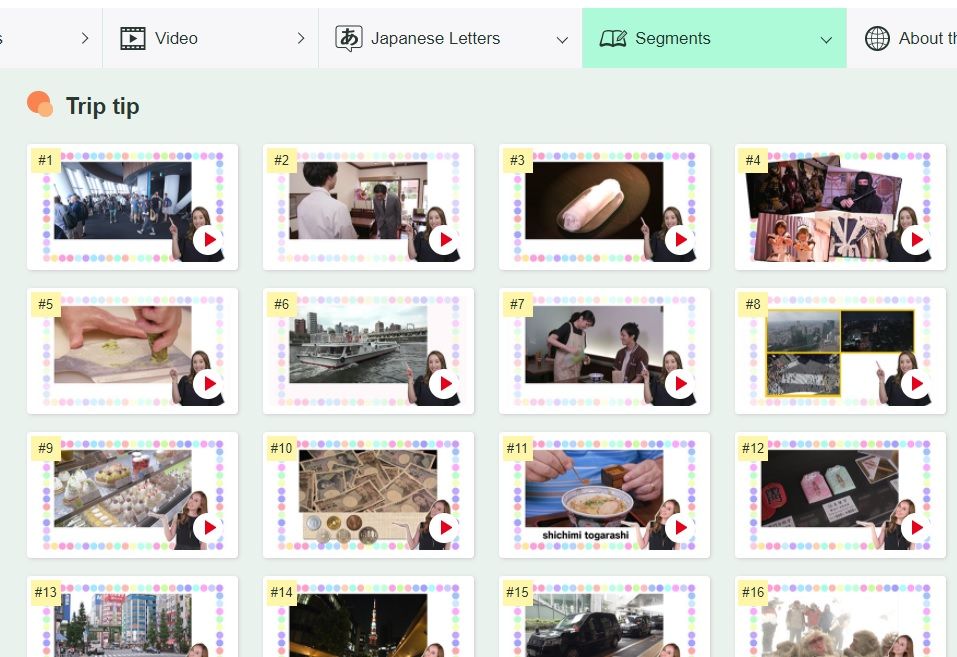Play Trip tip video #6
This screenshot has height=657, width=957.
[444, 383]
